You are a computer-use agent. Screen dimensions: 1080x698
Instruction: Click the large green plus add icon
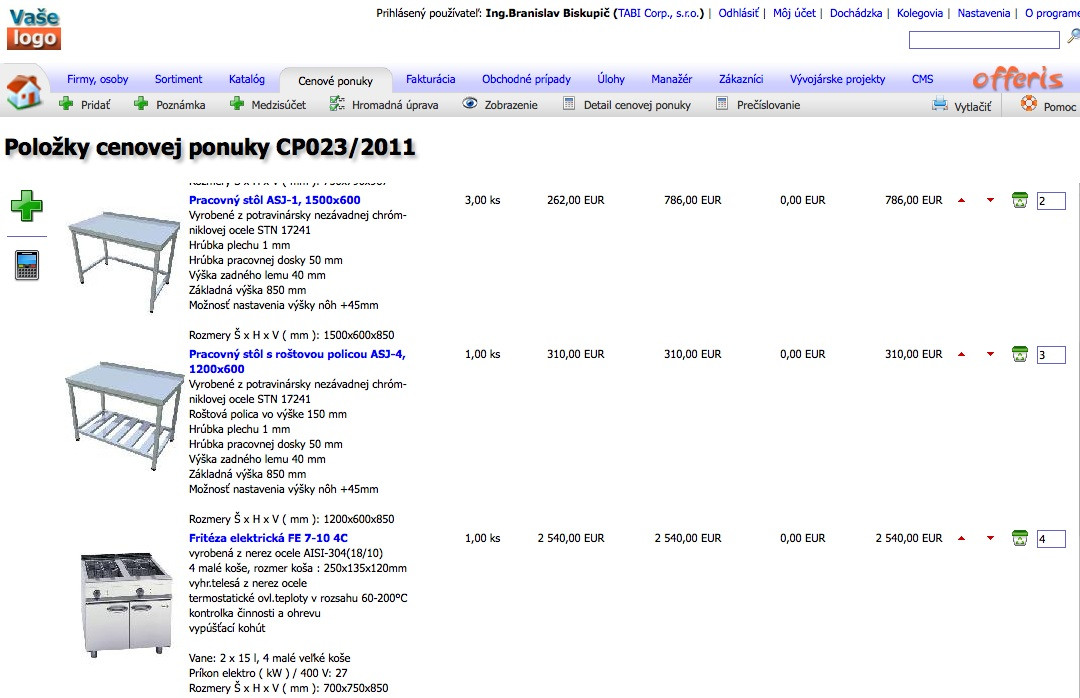pyautogui.click(x=27, y=205)
